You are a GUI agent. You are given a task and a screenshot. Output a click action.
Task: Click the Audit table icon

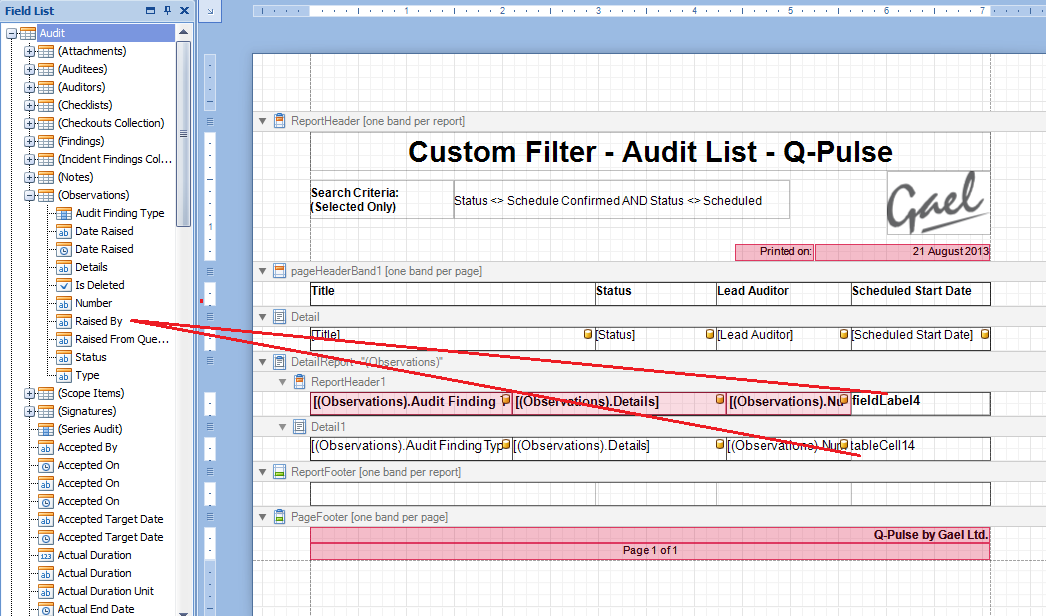pyautogui.click(x=27, y=33)
